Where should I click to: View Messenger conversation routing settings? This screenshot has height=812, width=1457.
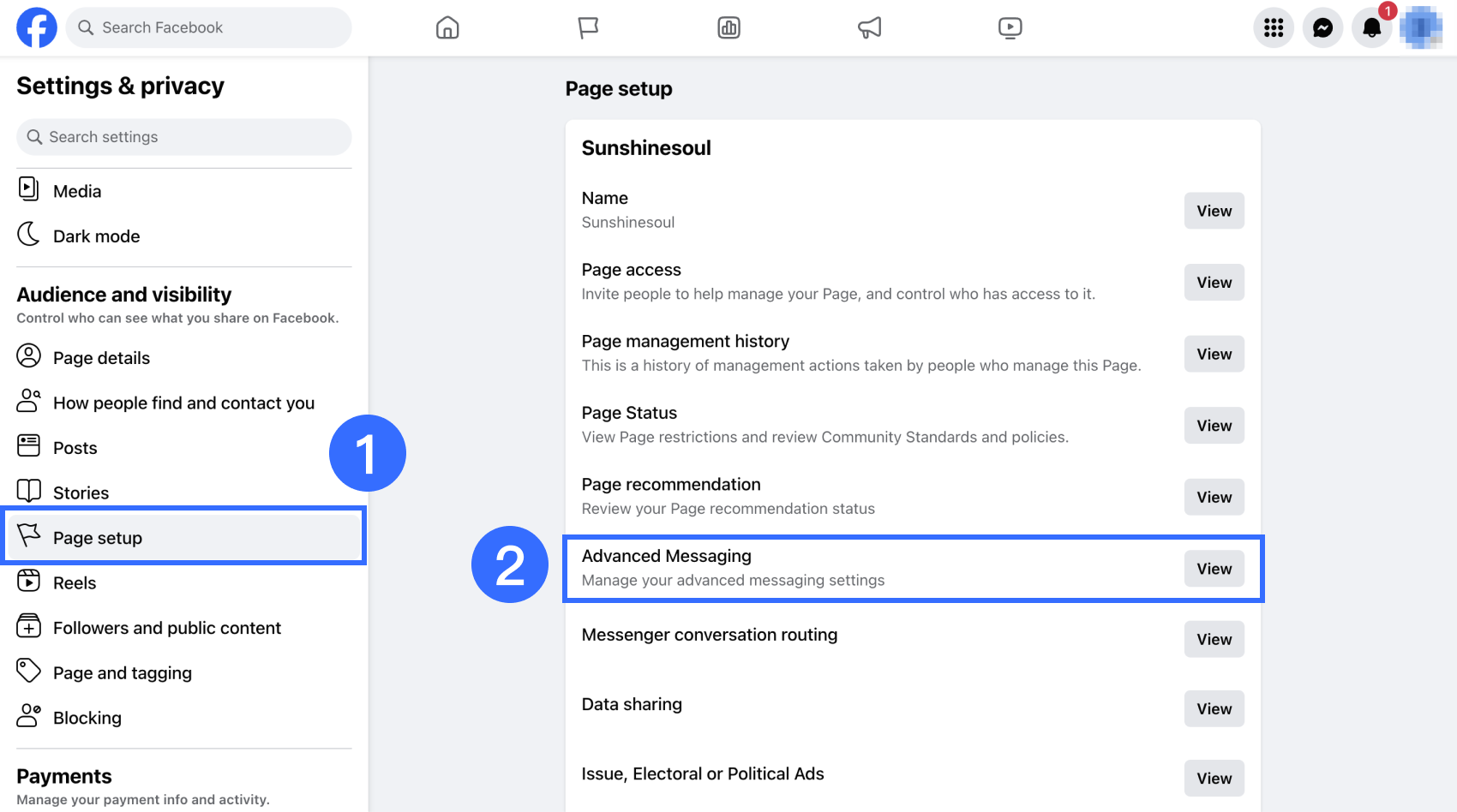pos(1214,639)
